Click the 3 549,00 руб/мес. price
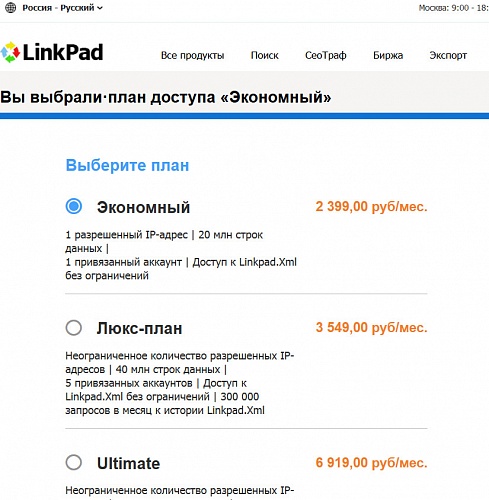The image size is (489, 500). 371,327
